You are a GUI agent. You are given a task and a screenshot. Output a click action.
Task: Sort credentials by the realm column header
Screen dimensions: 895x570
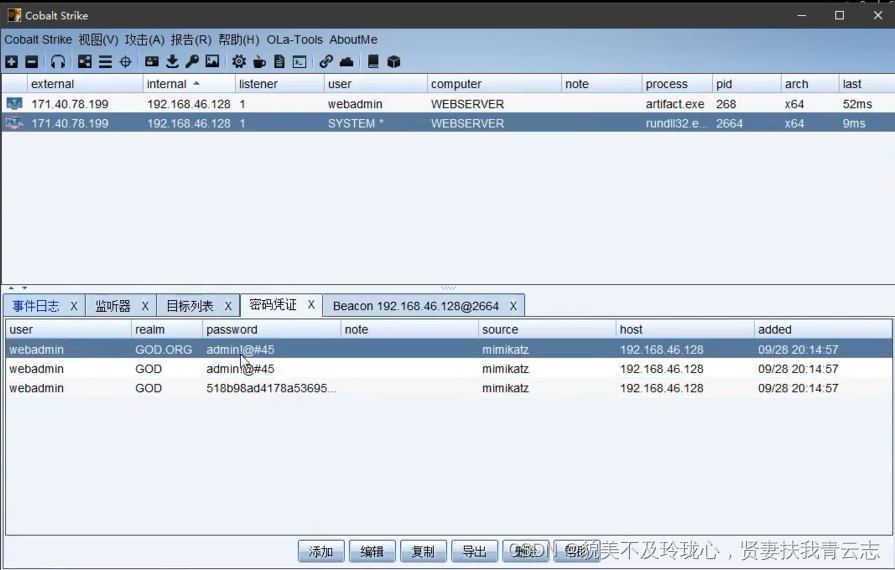click(166, 330)
